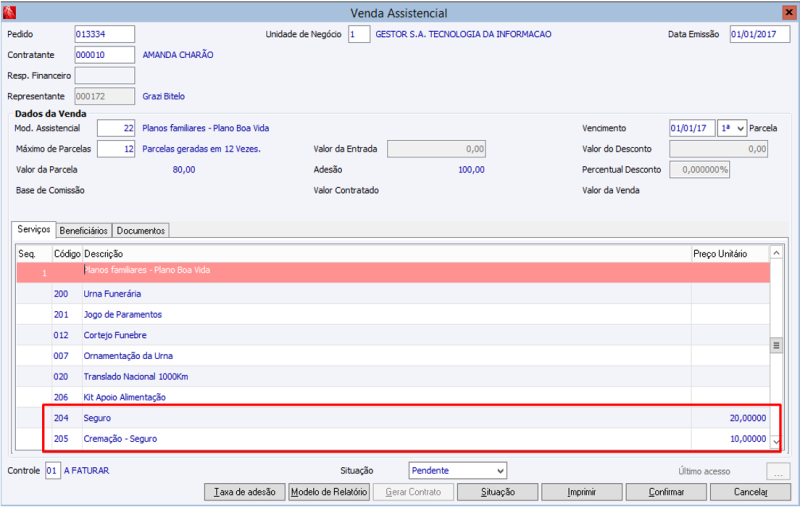Viewport: 800px width, 507px height.
Task: Click the Representante code field
Action: [105, 96]
